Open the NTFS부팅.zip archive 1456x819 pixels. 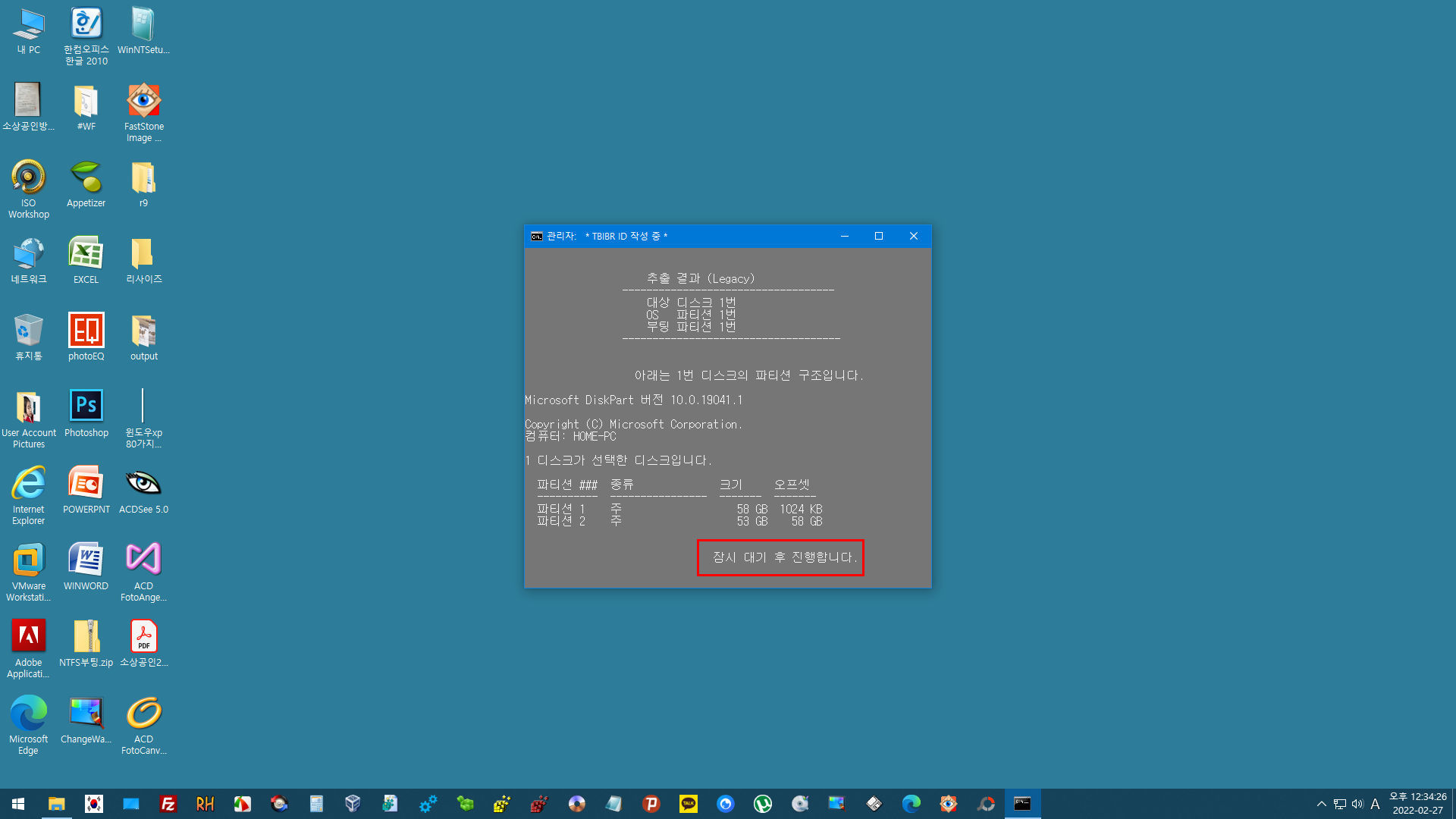(x=86, y=644)
